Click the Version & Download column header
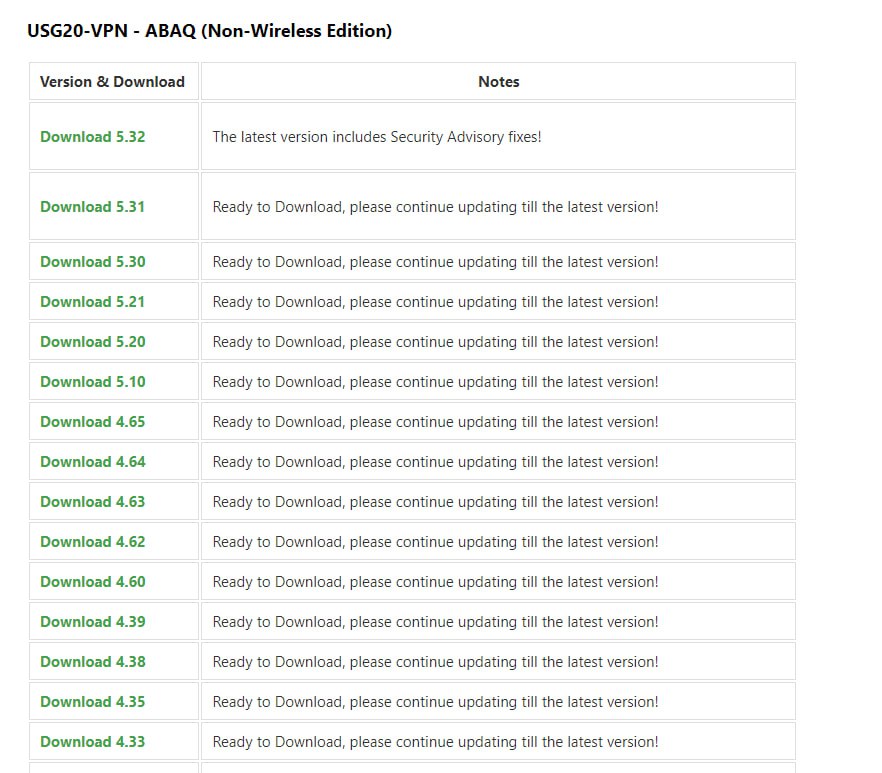 (x=112, y=82)
